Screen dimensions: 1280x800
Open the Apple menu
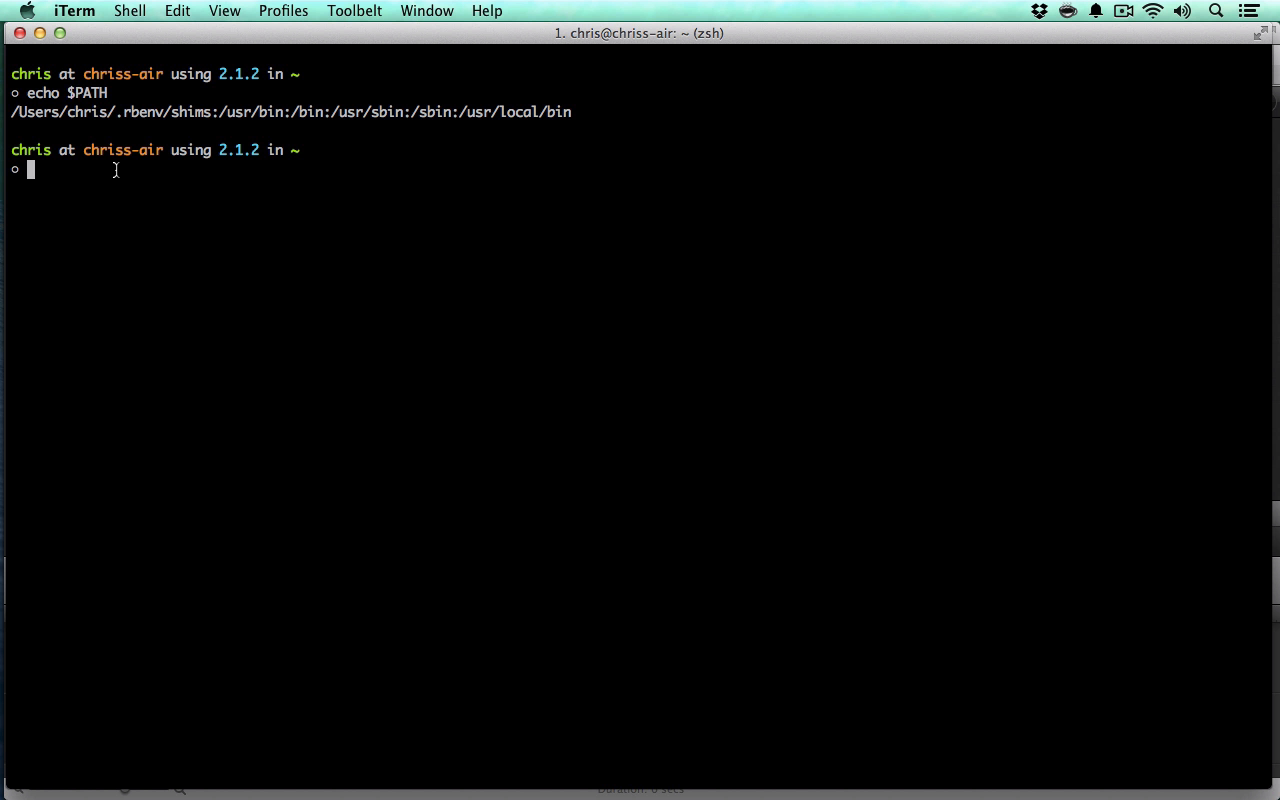[x=27, y=11]
